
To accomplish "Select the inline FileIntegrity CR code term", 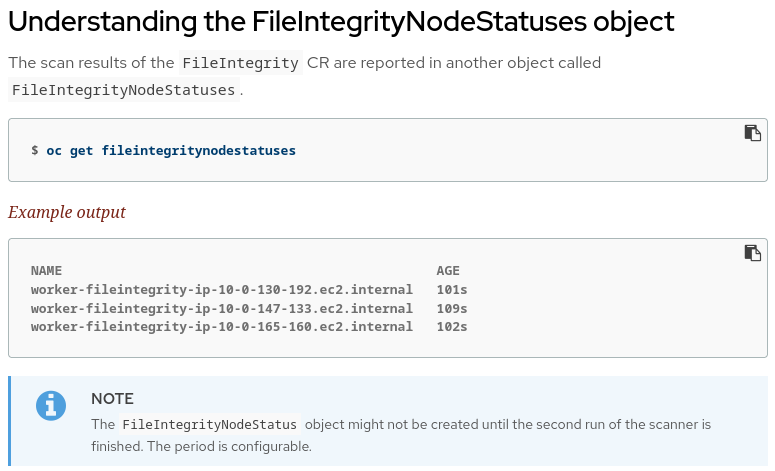I will point(240,63).
